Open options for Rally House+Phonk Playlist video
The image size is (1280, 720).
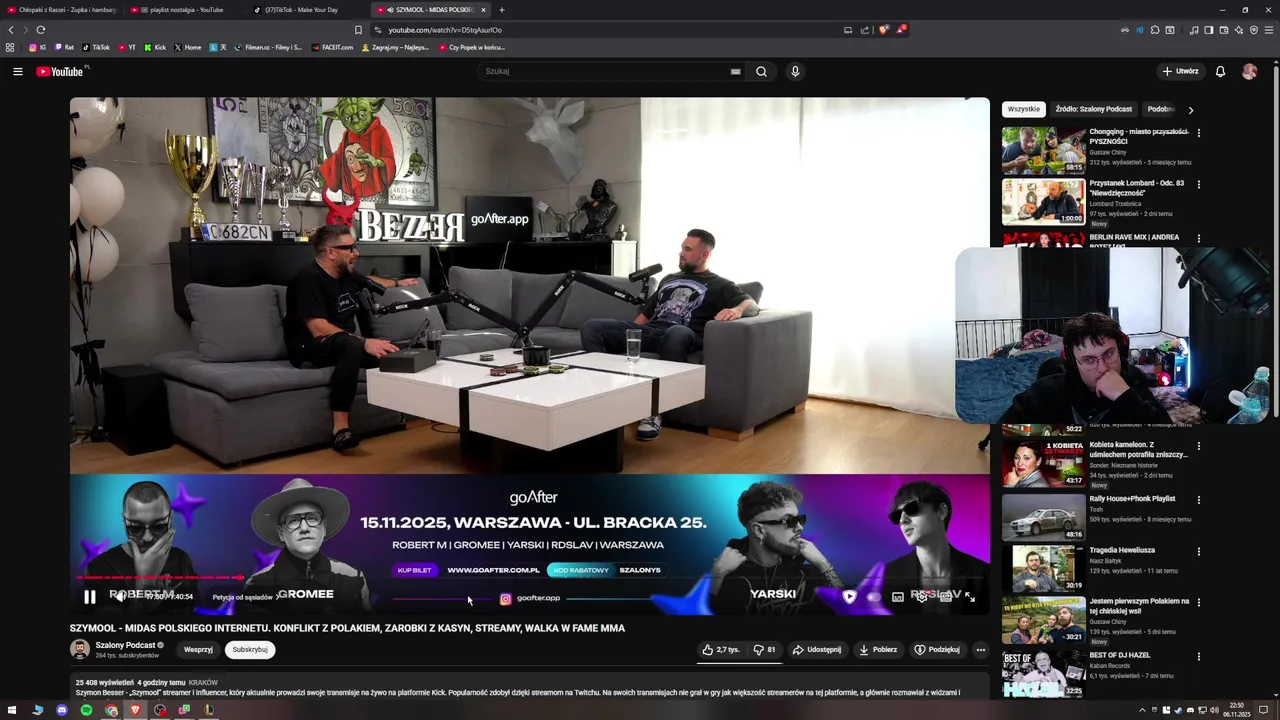point(1199,500)
